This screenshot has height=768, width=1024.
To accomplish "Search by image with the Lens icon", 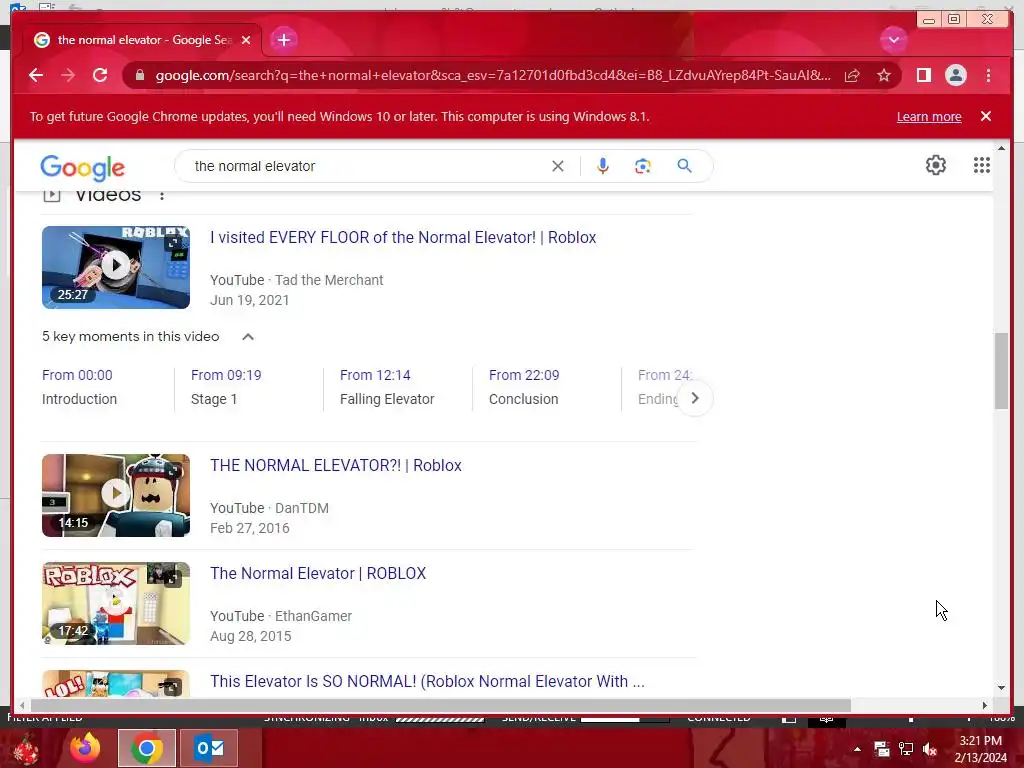I will [x=643, y=166].
